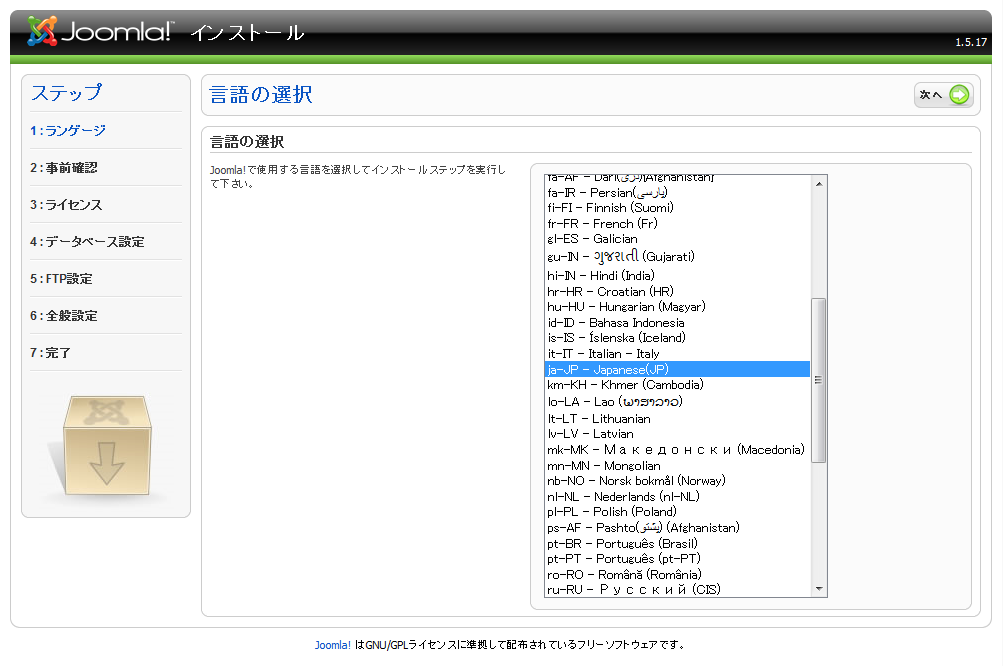Select id-ID - Bahasa Indonesia
The height and width of the screenshot is (666, 1003).
(x=677, y=322)
